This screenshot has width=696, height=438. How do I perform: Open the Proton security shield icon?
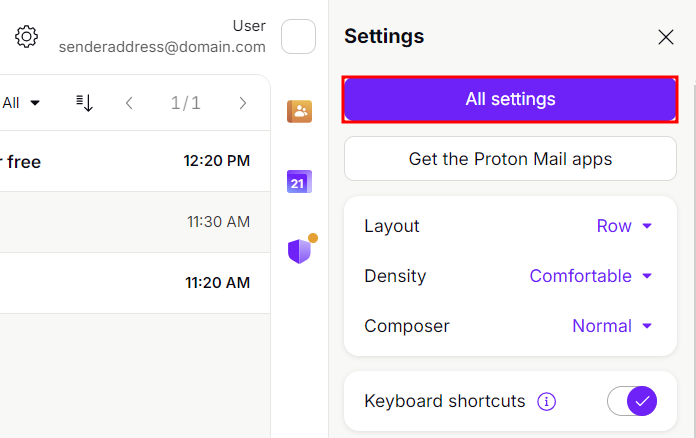point(299,251)
